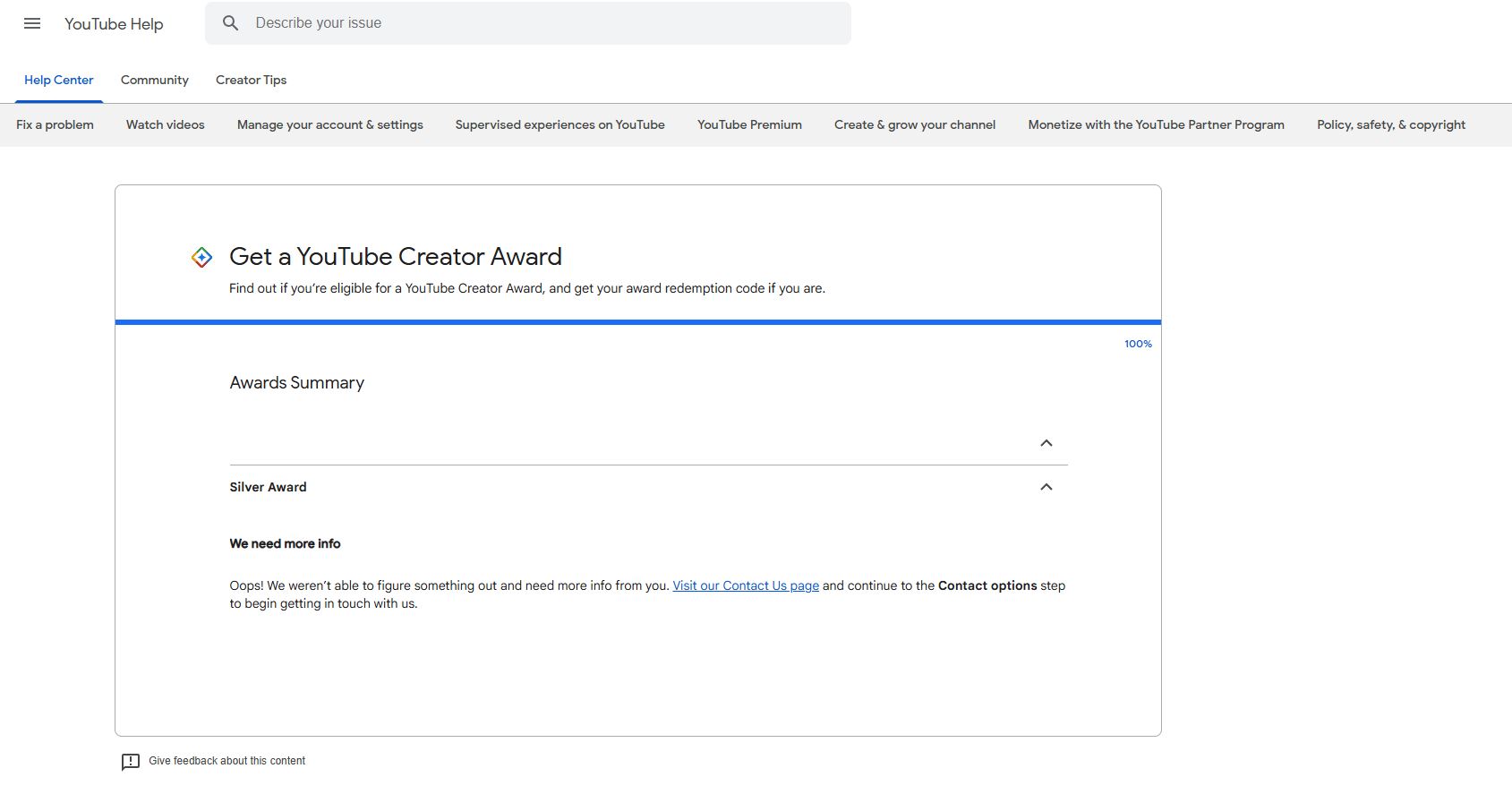The height and width of the screenshot is (811, 1512).
Task: Follow the Visit our Contact Us page link
Action: (745, 585)
